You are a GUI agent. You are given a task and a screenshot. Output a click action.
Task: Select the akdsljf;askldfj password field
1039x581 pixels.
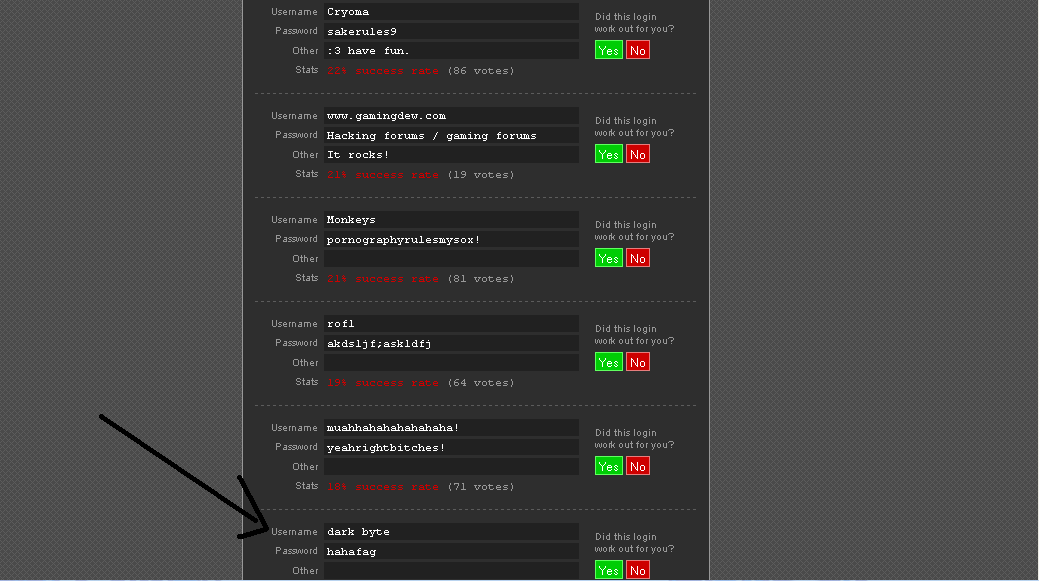(x=451, y=343)
